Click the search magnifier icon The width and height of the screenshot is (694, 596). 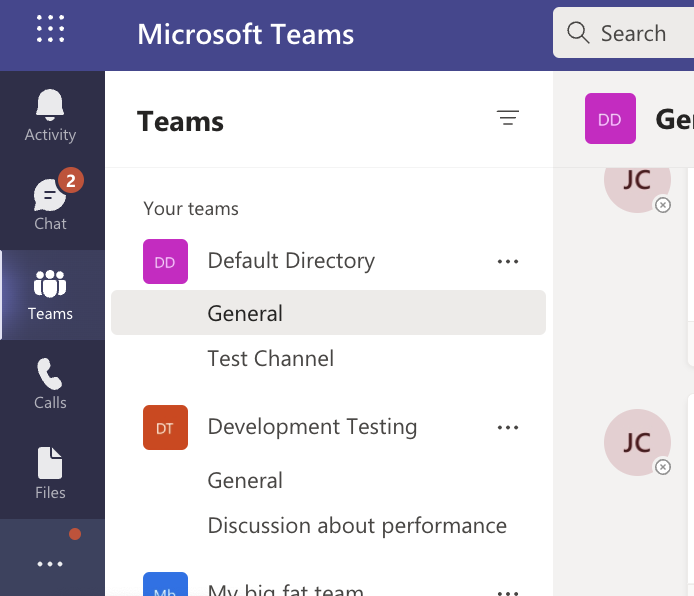click(578, 33)
